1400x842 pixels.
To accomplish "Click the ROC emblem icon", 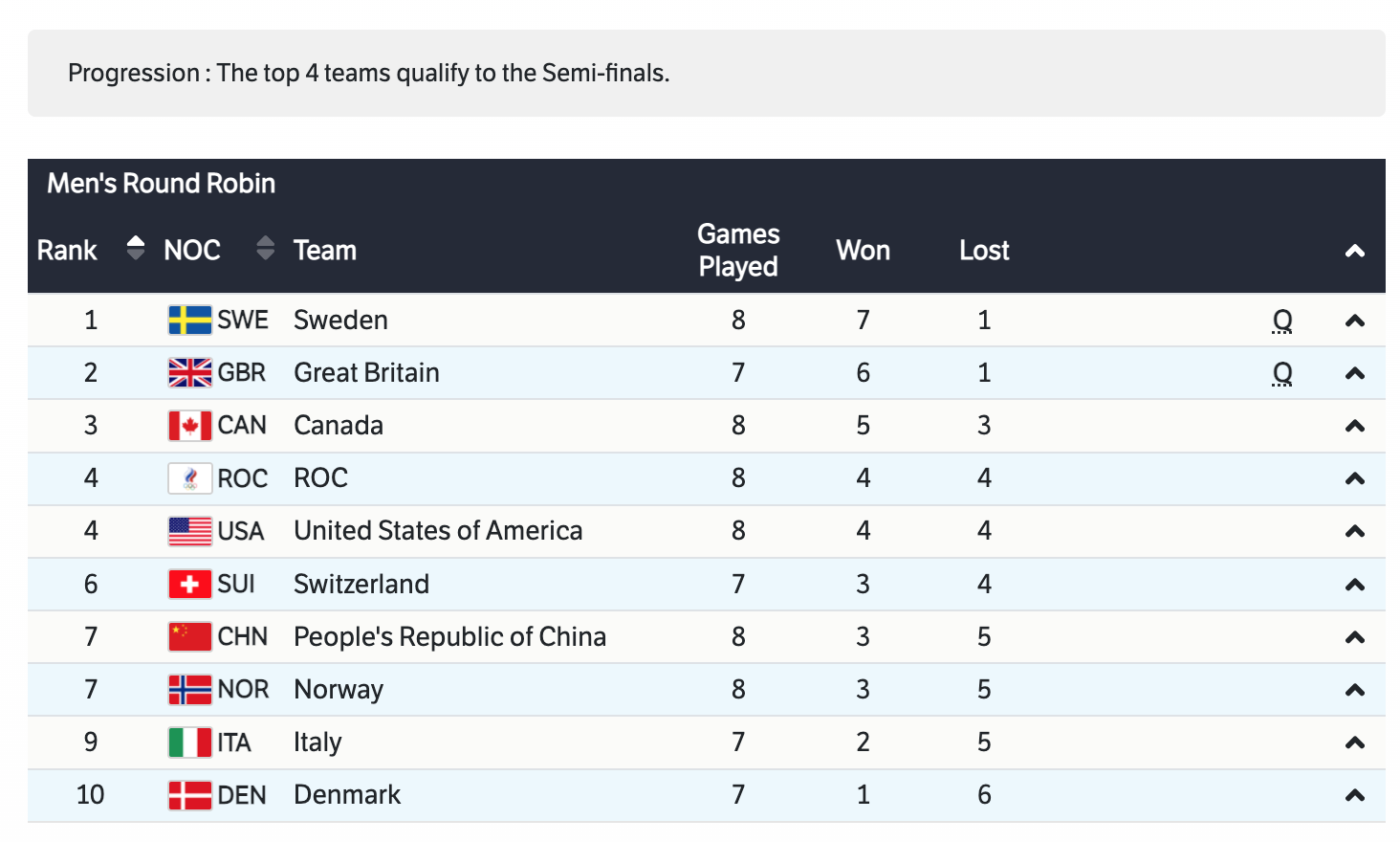I will [x=189, y=478].
